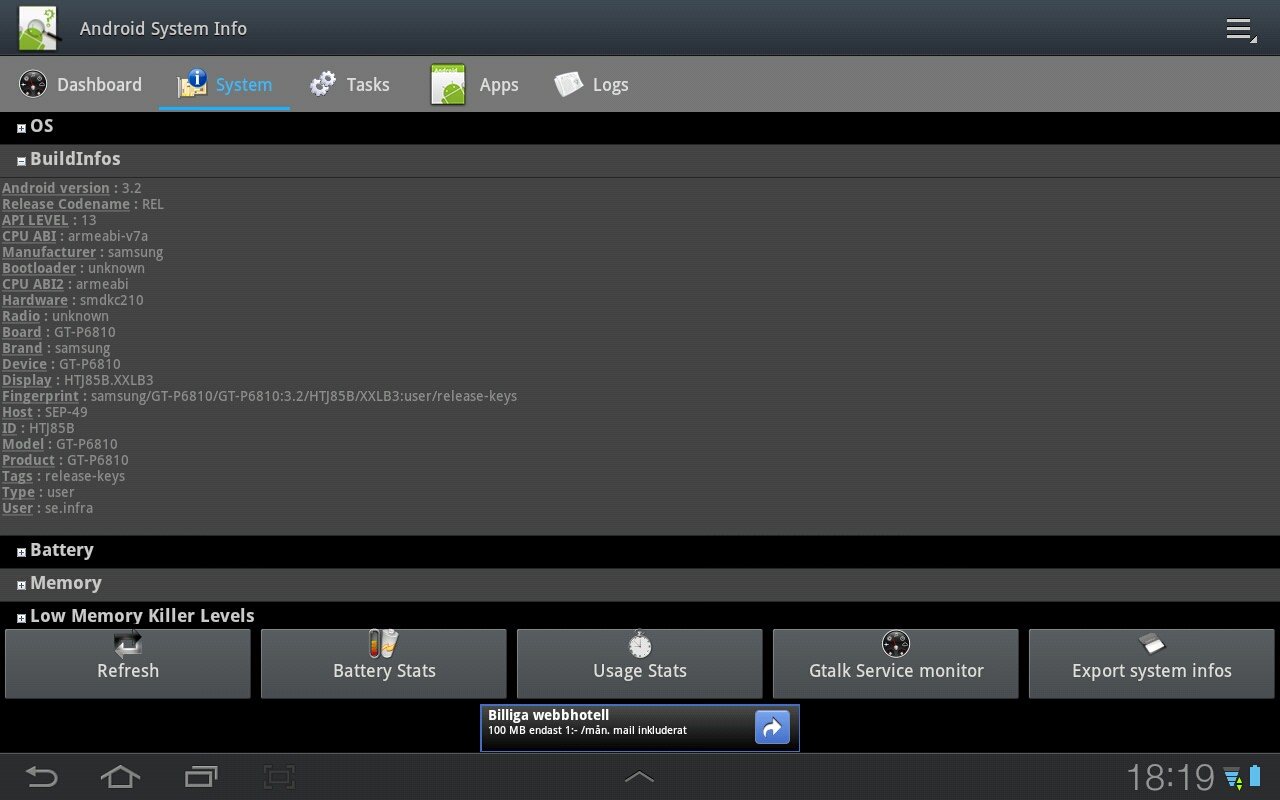Click the Model label
Screen dimensions: 1280x800
tap(23, 444)
